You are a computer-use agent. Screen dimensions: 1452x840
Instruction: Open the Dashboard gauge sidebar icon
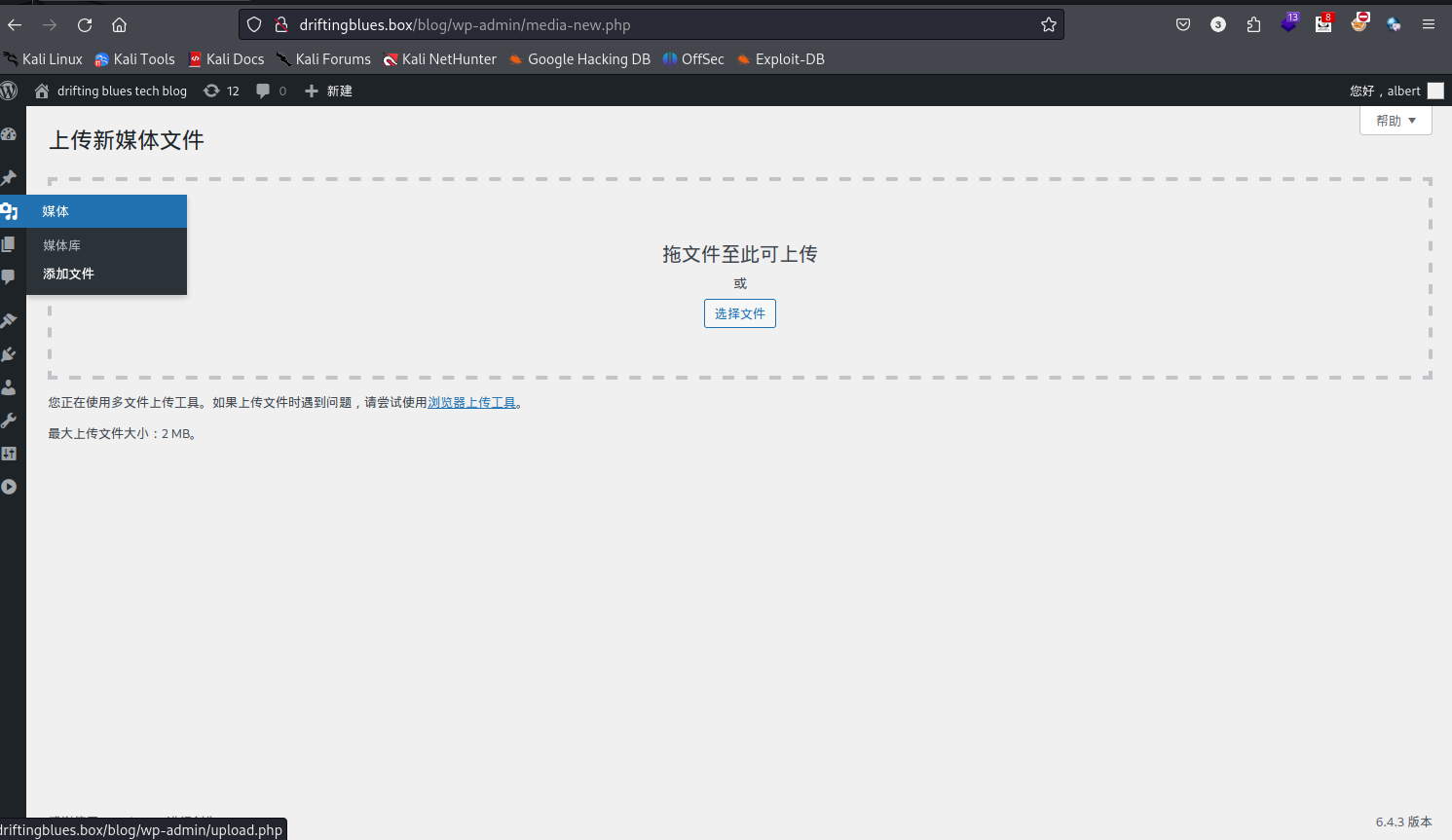pyautogui.click(x=9, y=134)
